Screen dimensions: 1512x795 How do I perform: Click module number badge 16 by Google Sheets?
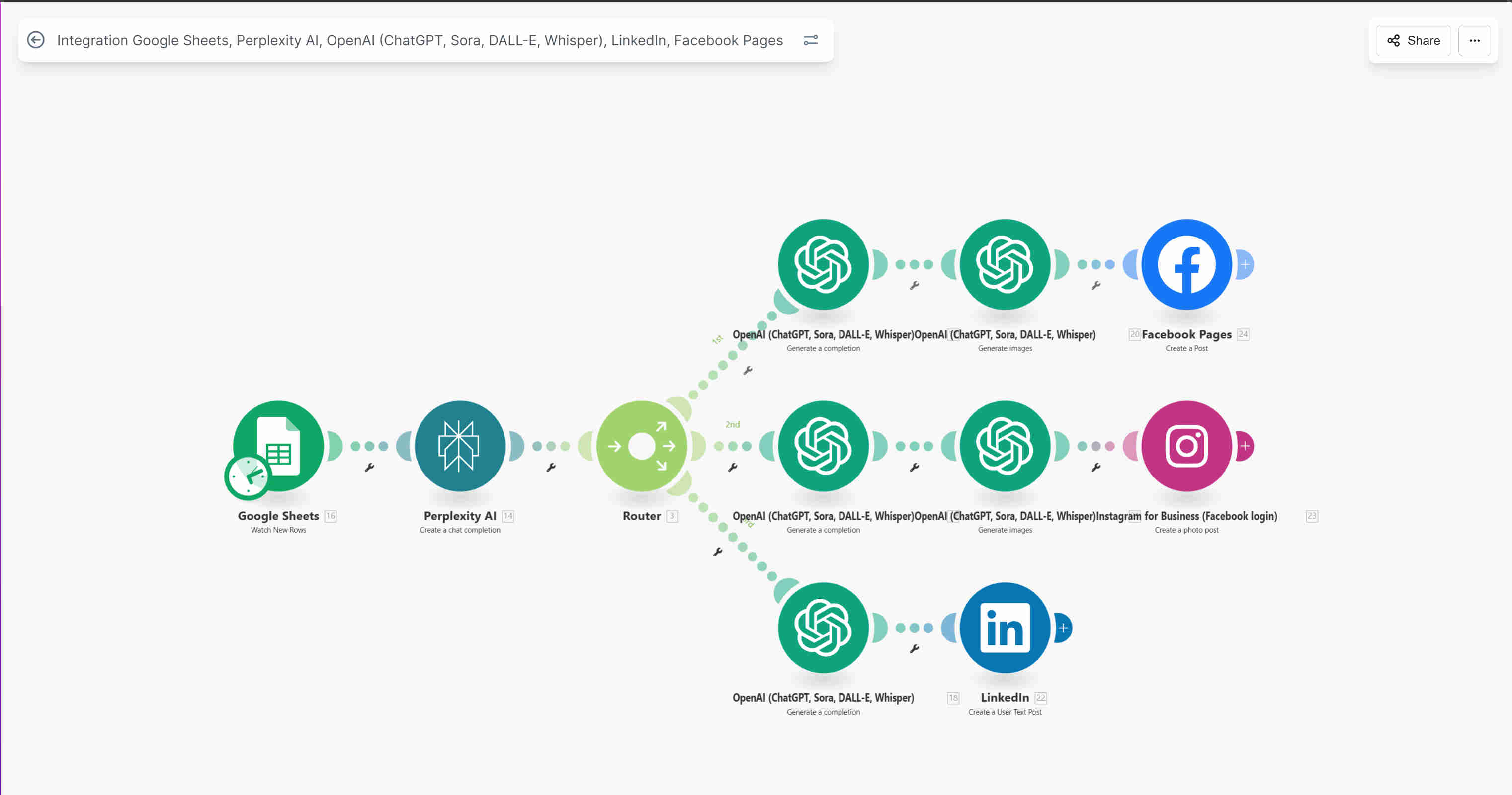[331, 516]
